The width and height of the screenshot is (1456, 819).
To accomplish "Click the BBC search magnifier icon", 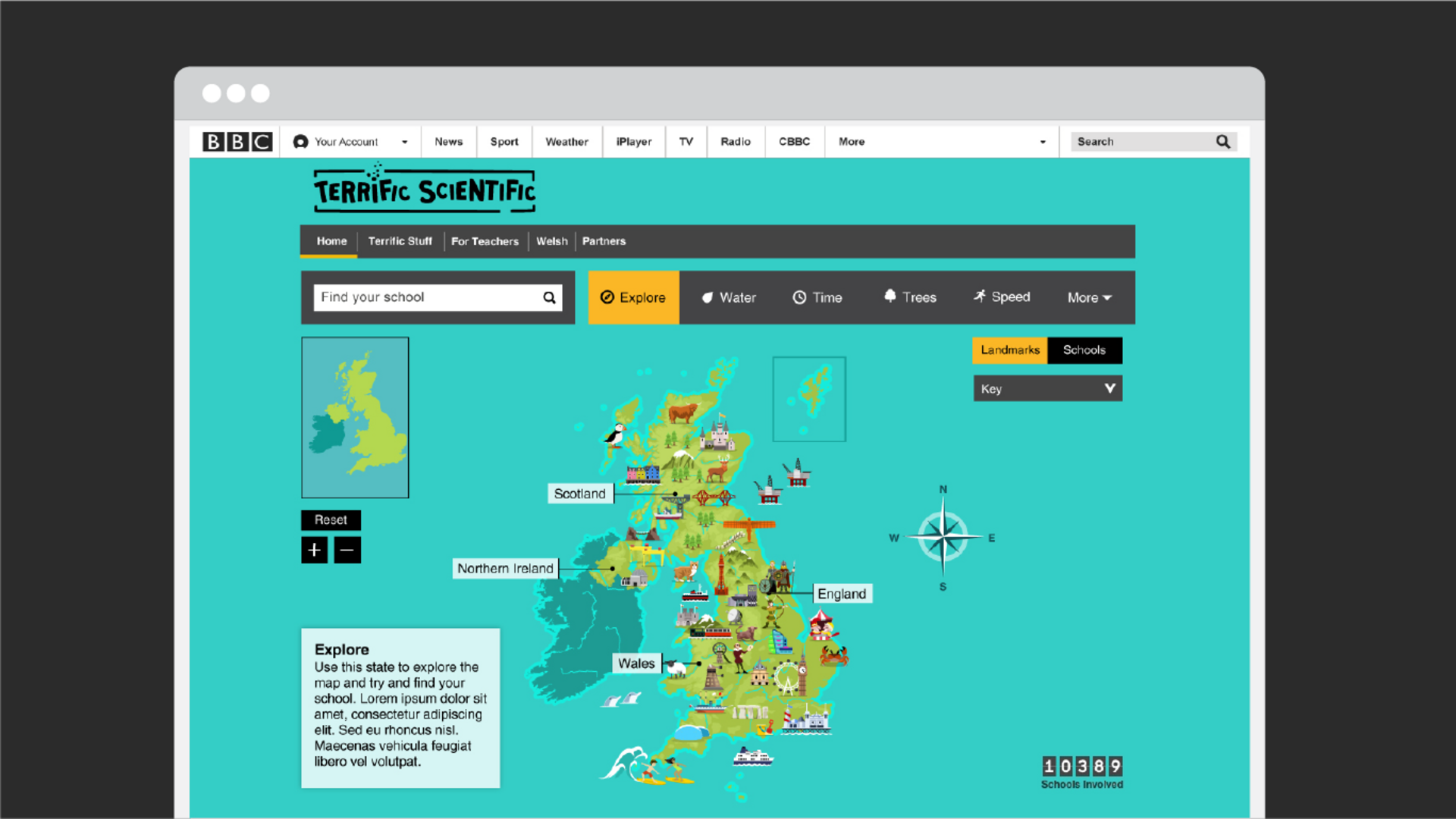I will click(1223, 142).
